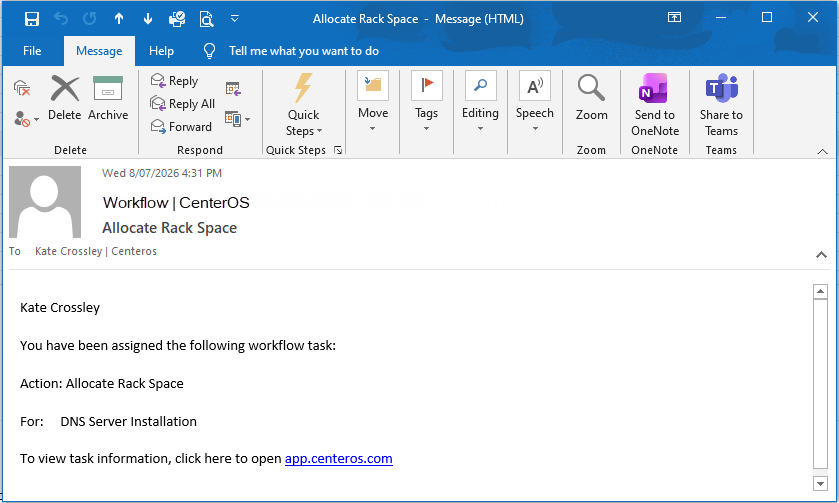The width and height of the screenshot is (839, 503).
Task: Share the message to Teams
Action: [721, 105]
